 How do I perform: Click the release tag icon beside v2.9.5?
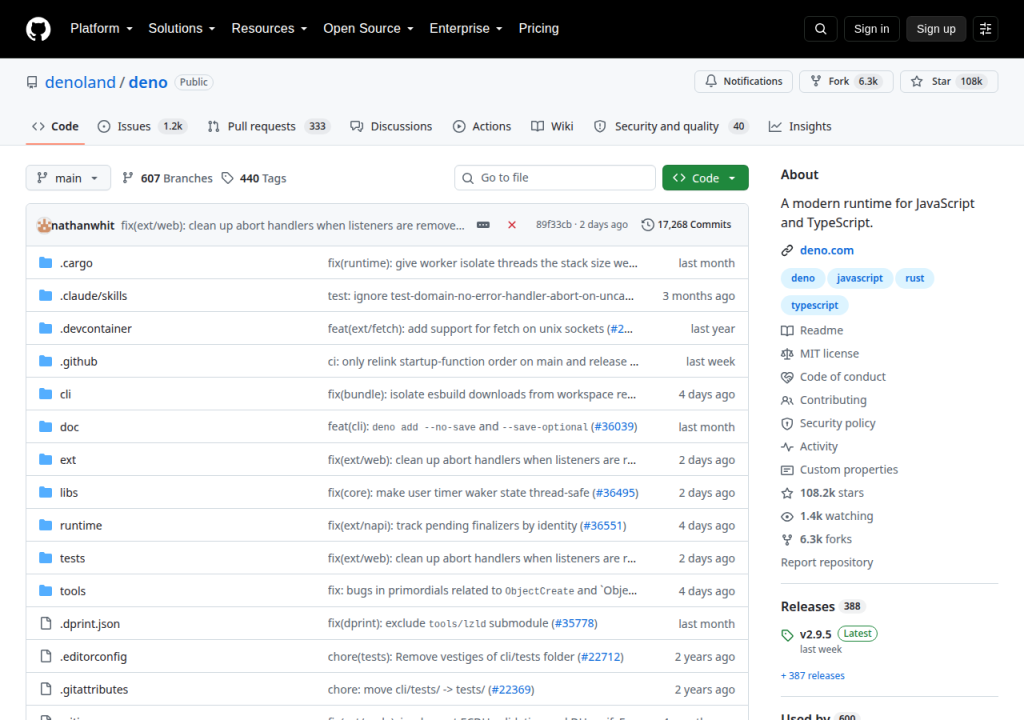[x=787, y=635]
